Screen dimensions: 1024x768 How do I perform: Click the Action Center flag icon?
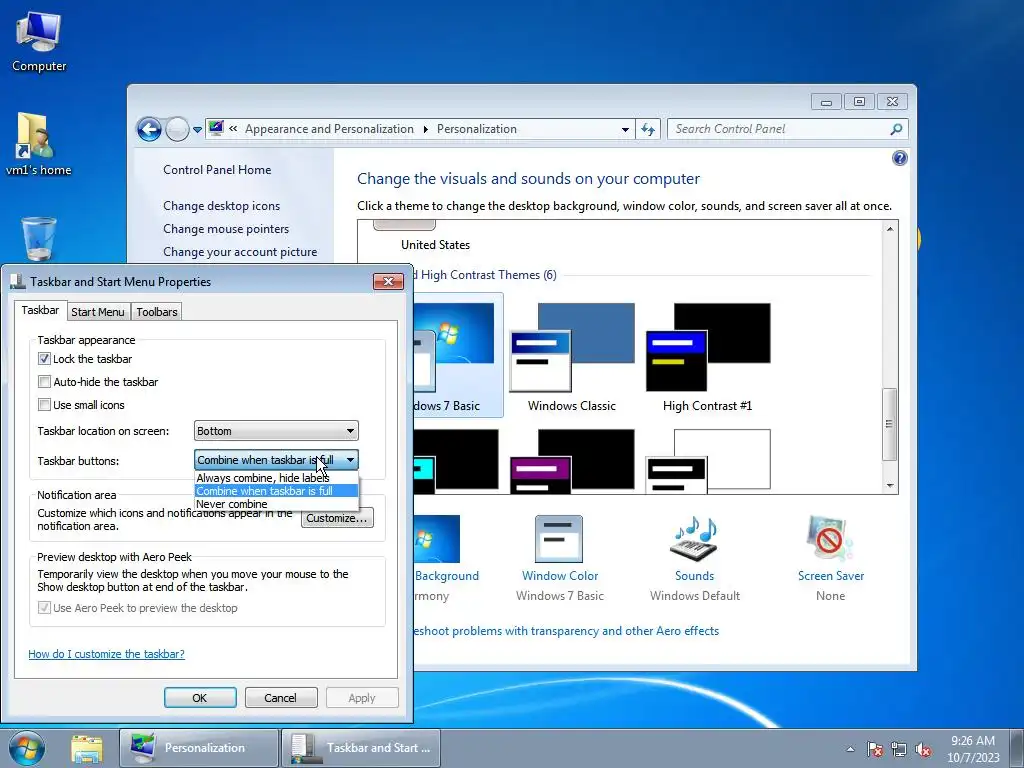click(x=874, y=749)
